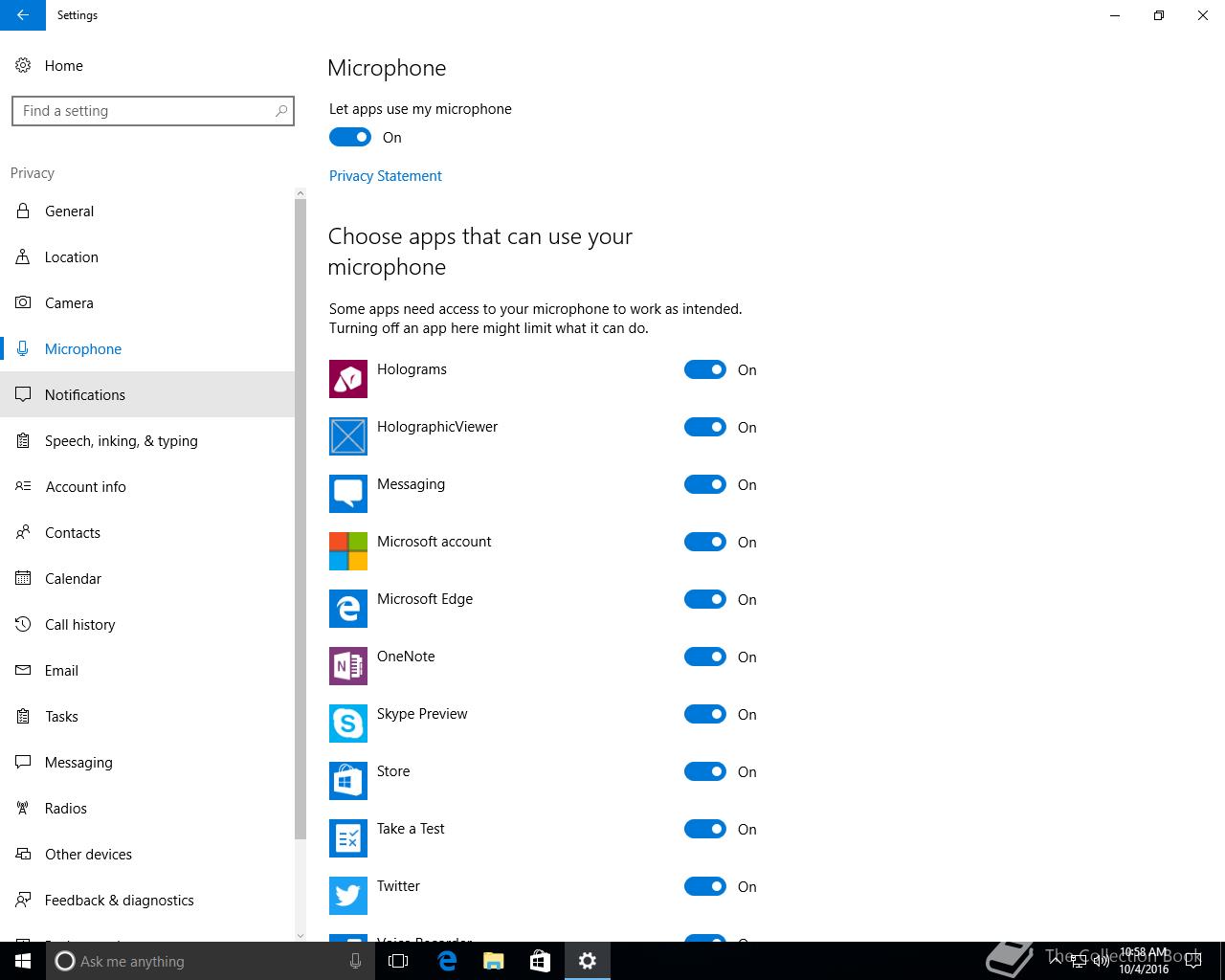Open the Email privacy section
This screenshot has height=980, width=1225.
coord(147,670)
